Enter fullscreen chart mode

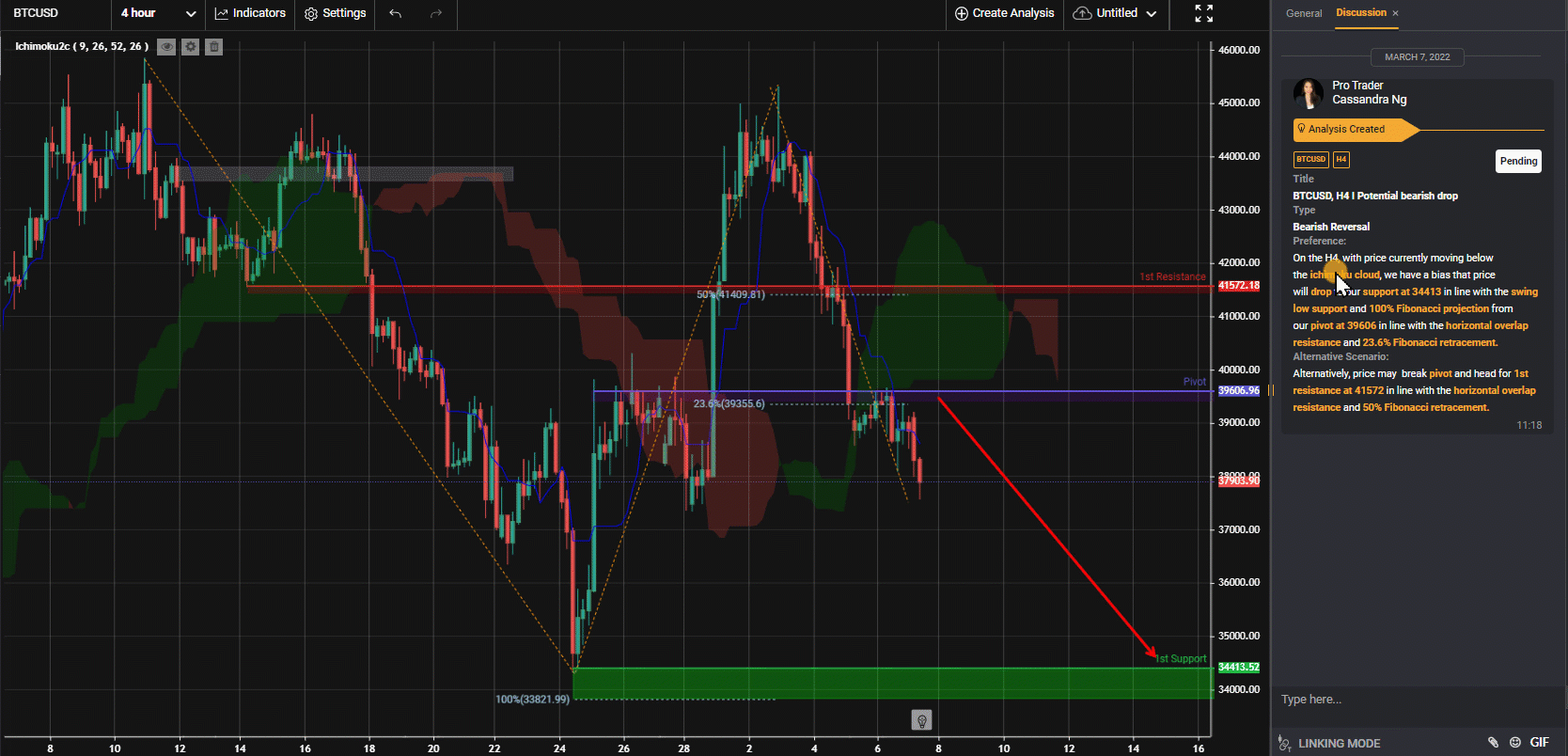tap(1204, 13)
